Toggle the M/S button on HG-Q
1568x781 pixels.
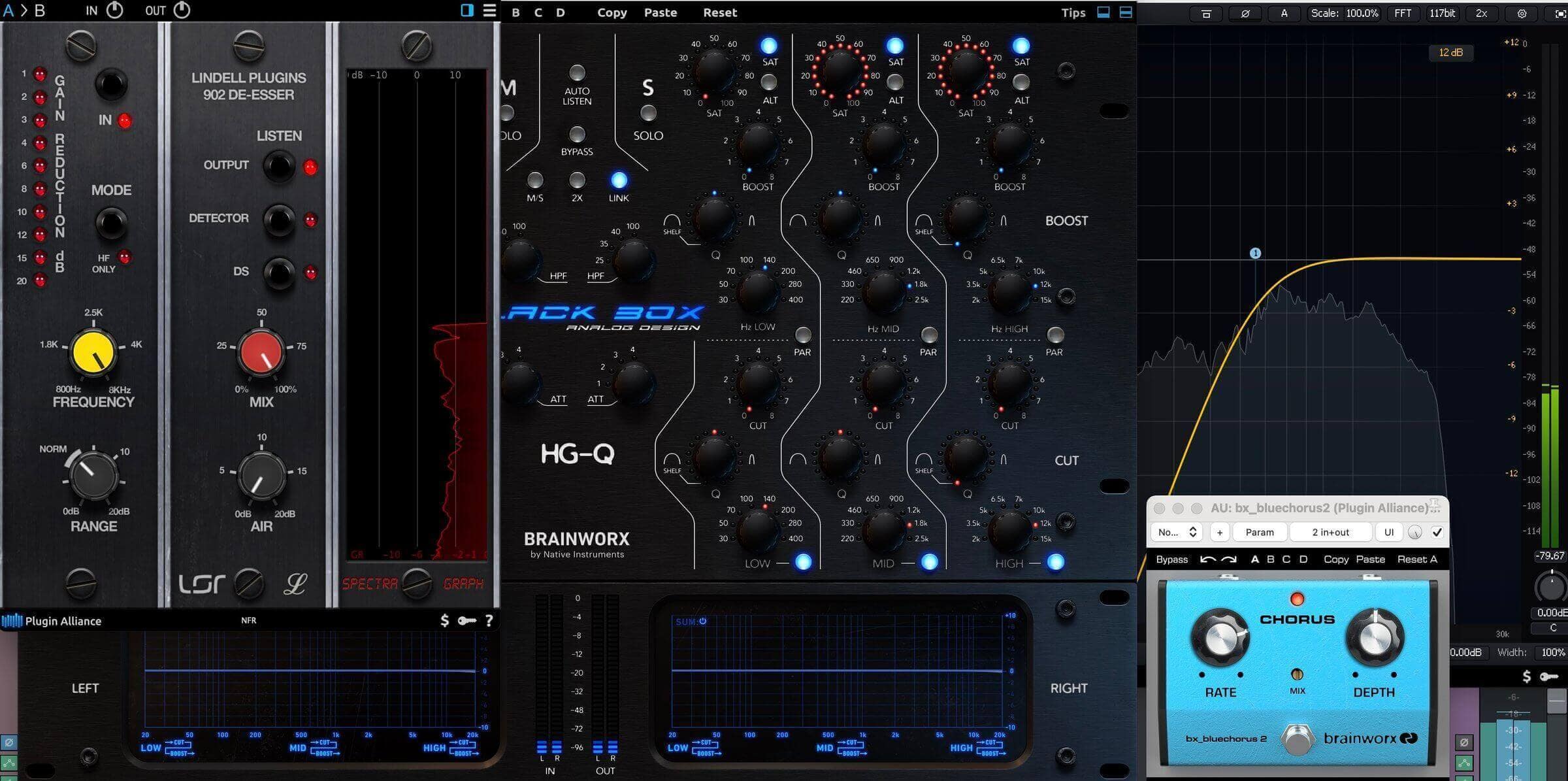click(535, 180)
